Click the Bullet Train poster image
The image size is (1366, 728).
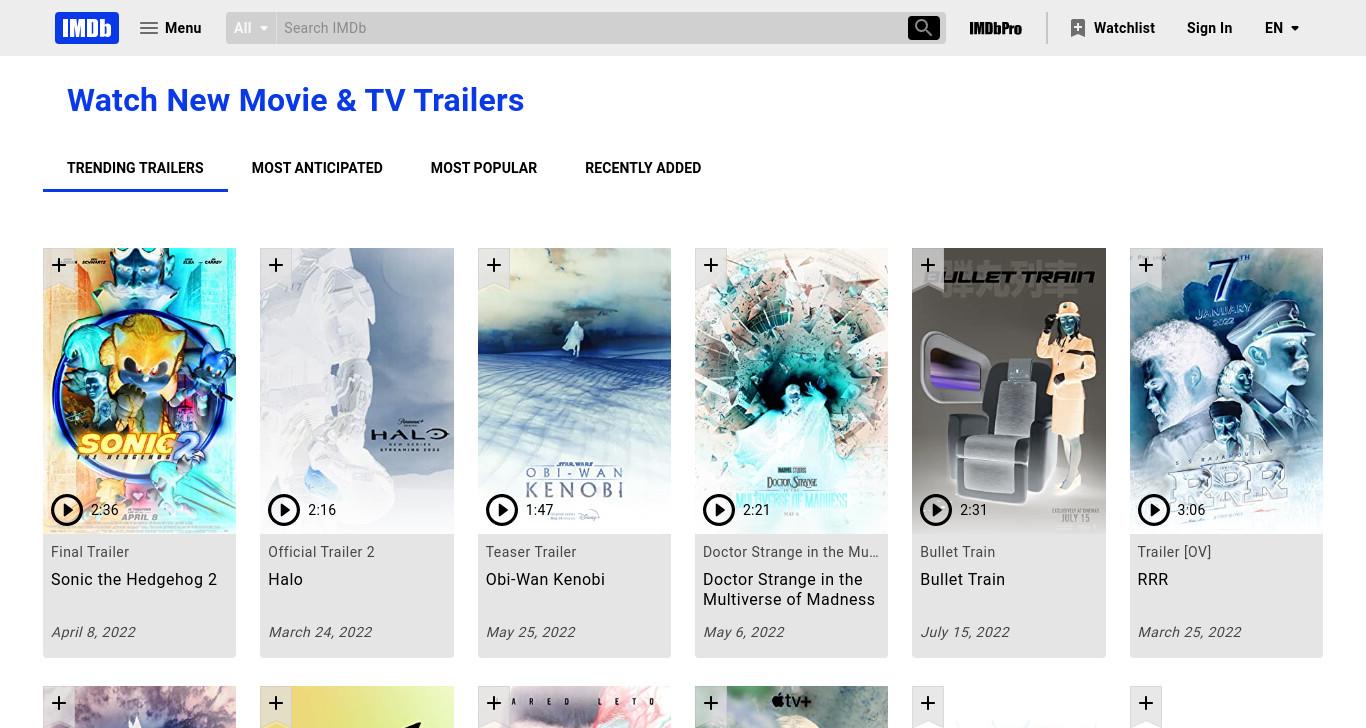[x=1009, y=390]
